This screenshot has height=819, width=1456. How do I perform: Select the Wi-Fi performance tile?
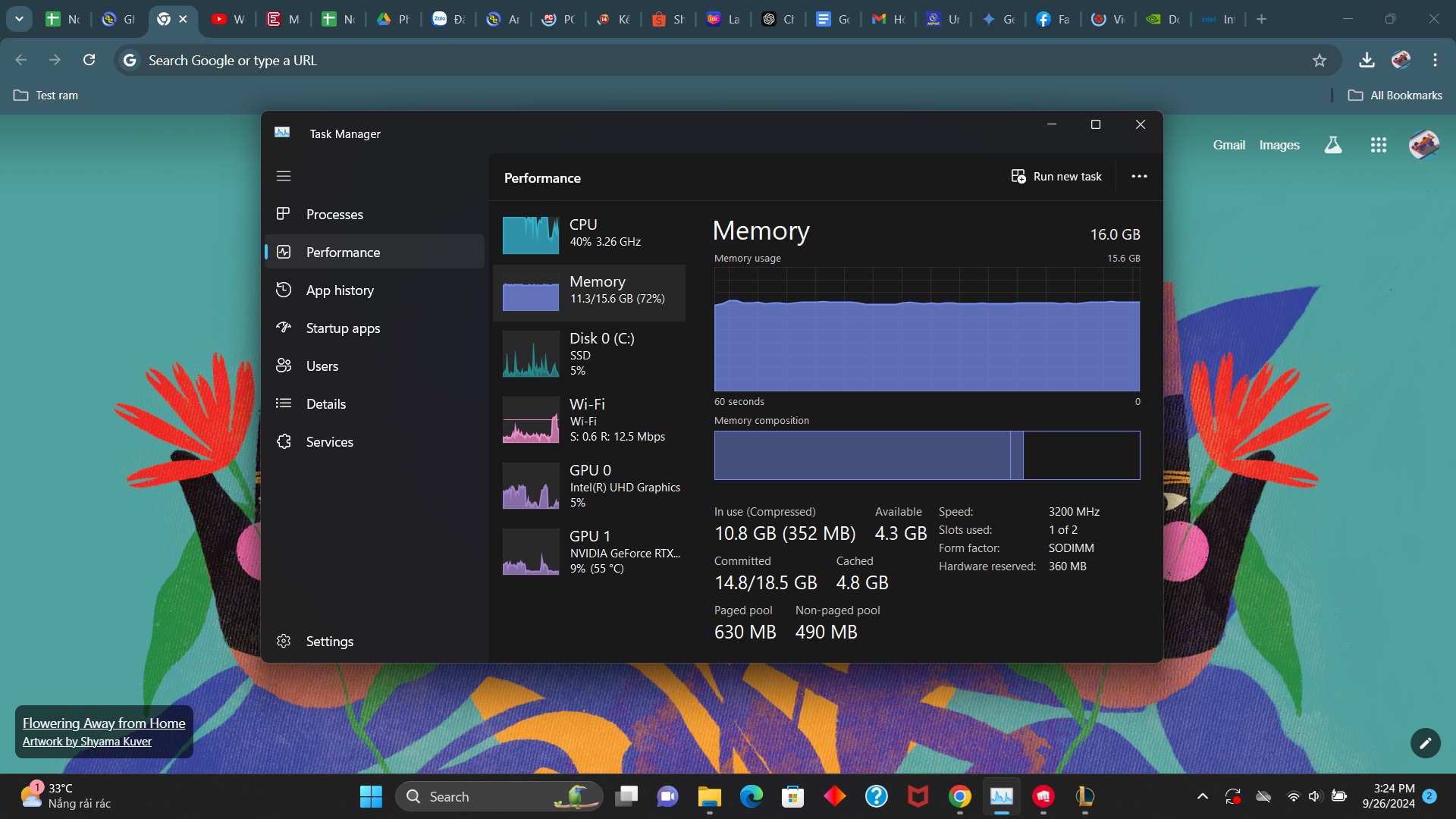[589, 420]
